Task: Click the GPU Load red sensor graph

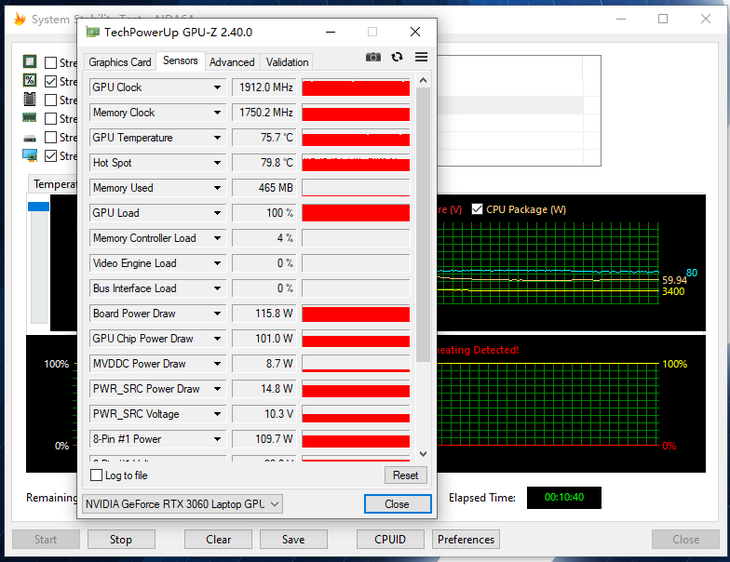Action: [356, 213]
